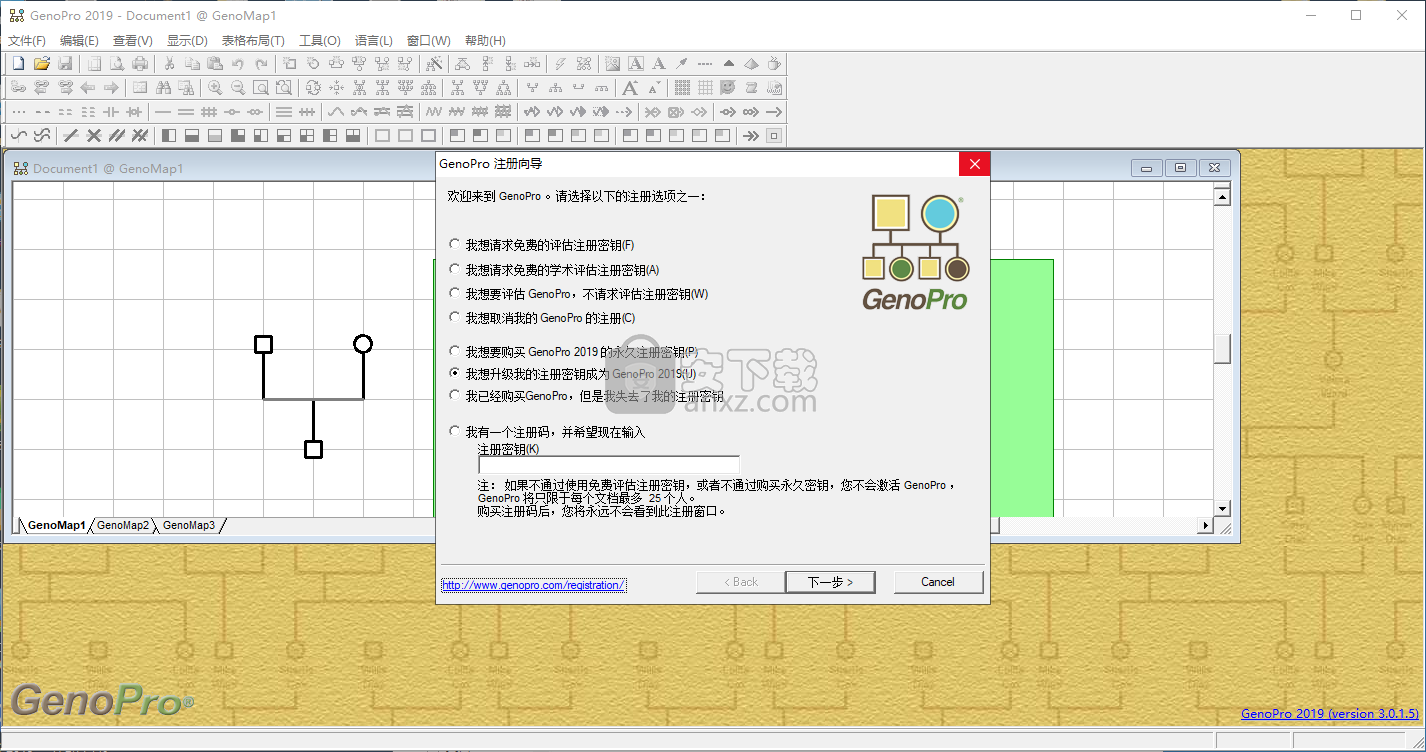Click the lightning bolt toolbar icon
The image size is (1426, 752).
pyautogui.click(x=560, y=63)
